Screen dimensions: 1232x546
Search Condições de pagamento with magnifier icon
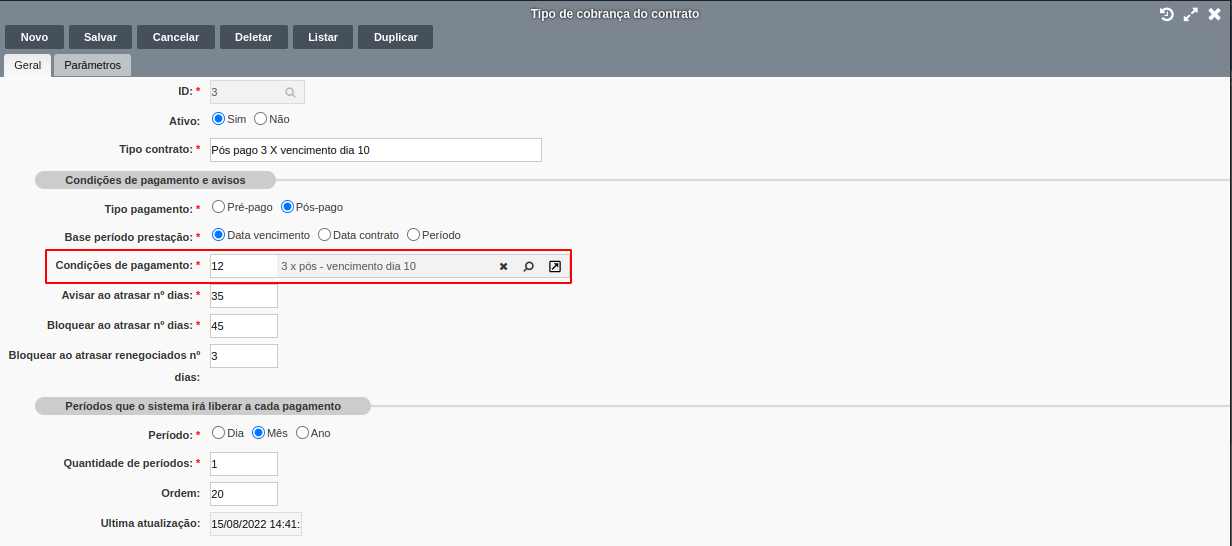(x=529, y=267)
